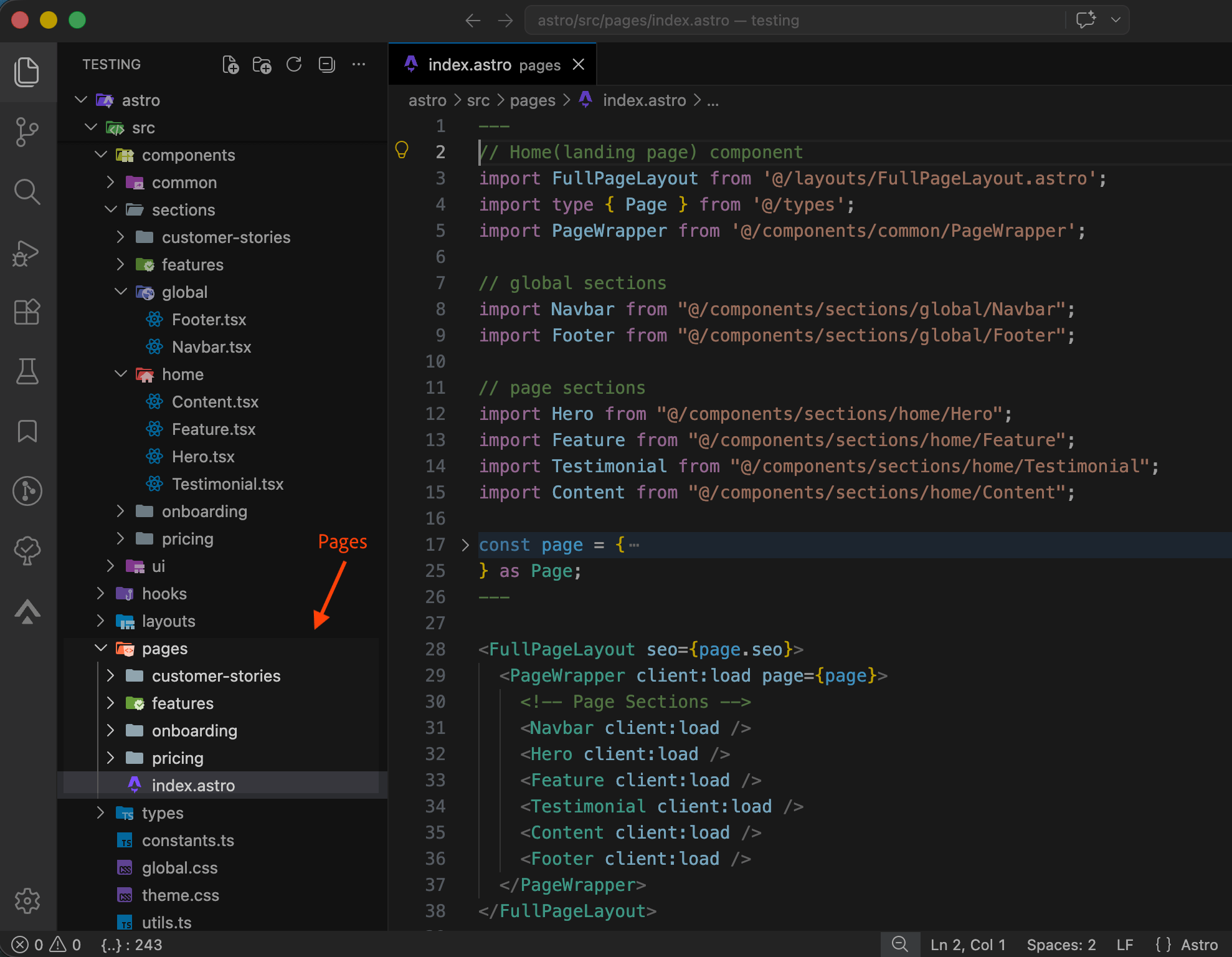Click the Spaces: 2 indentation setting
Screen dimensions: 1232x957
[x=1061, y=945]
